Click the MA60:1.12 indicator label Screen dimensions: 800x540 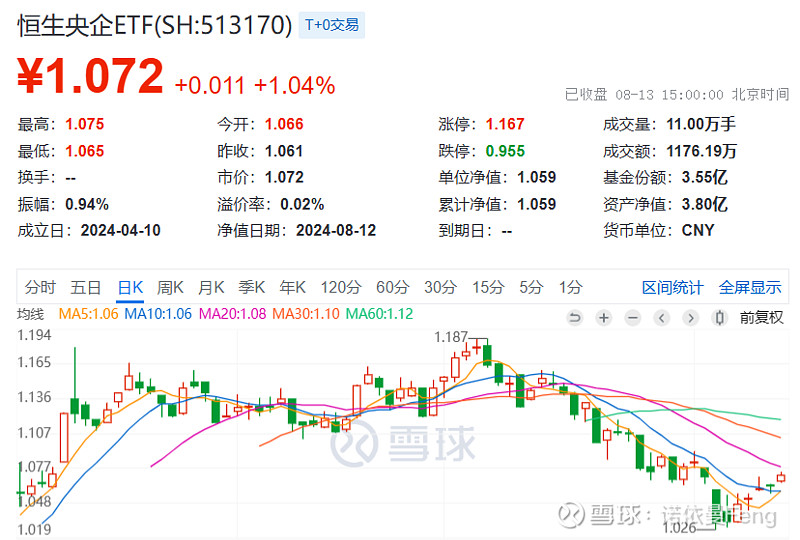tap(380, 314)
